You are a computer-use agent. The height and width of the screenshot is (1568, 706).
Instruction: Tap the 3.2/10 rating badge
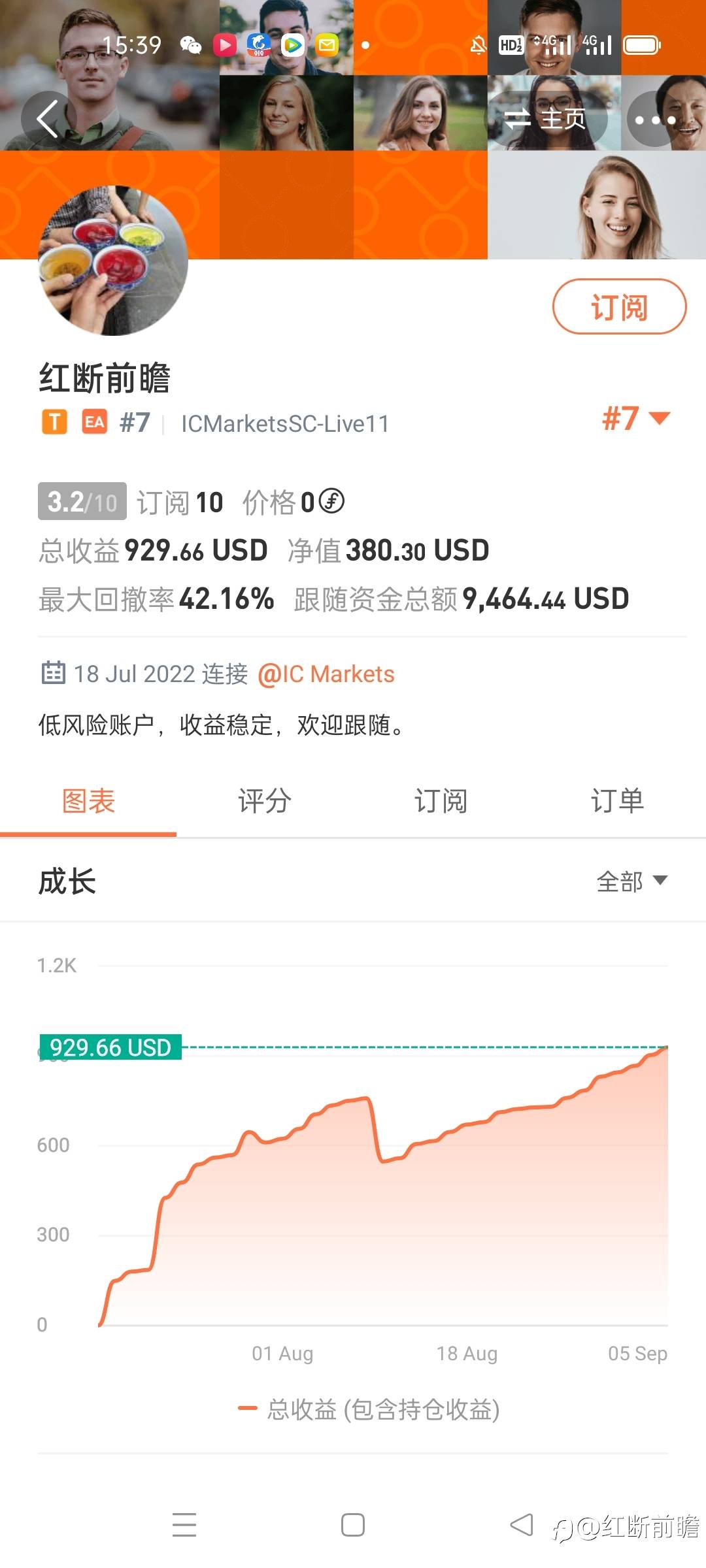pos(82,502)
